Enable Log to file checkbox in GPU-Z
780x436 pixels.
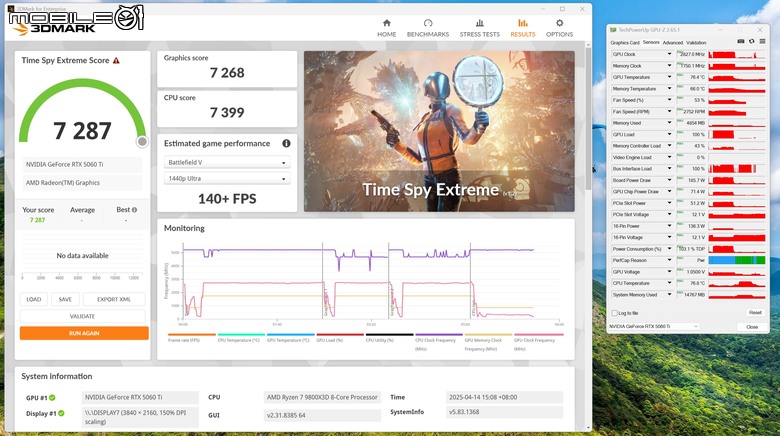click(x=614, y=313)
